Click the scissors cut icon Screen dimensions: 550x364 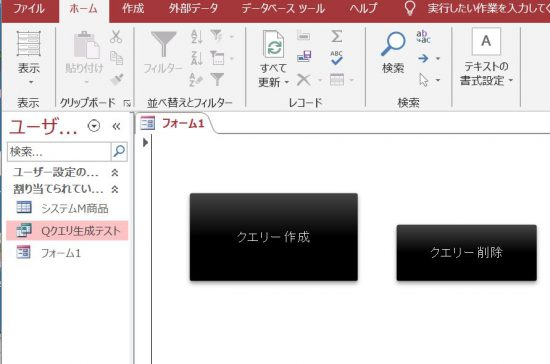116,36
